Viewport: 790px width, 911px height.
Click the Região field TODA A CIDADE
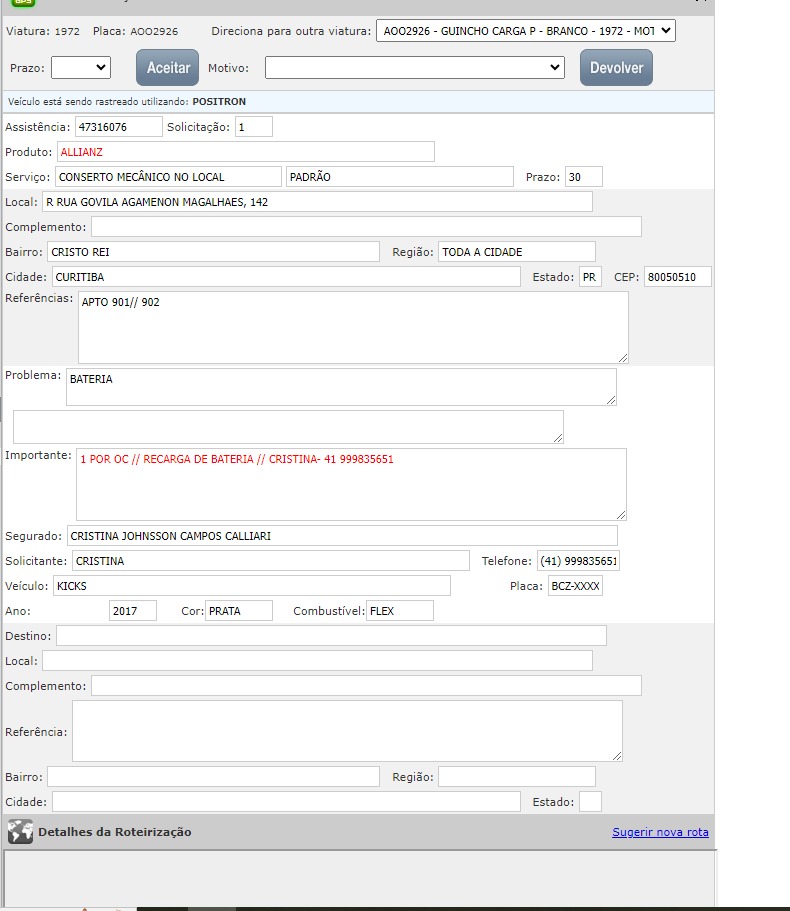pos(516,252)
